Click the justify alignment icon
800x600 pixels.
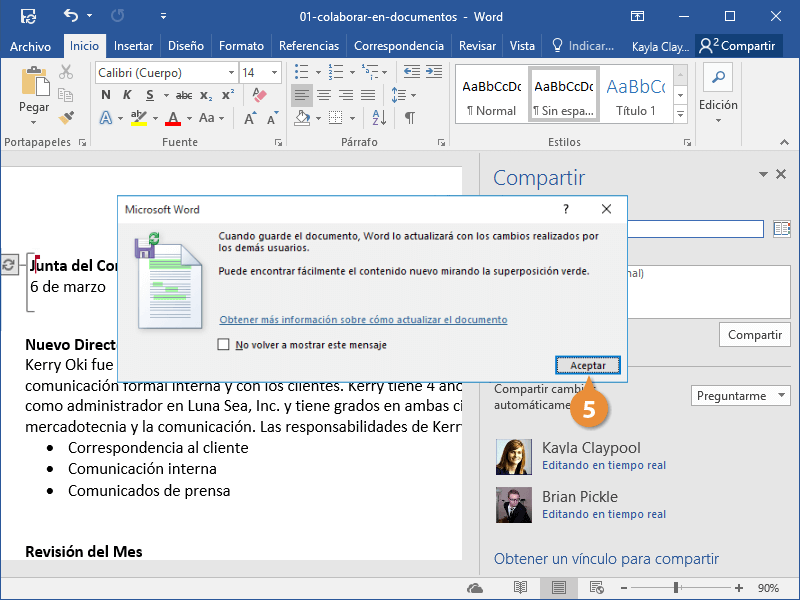(368, 95)
